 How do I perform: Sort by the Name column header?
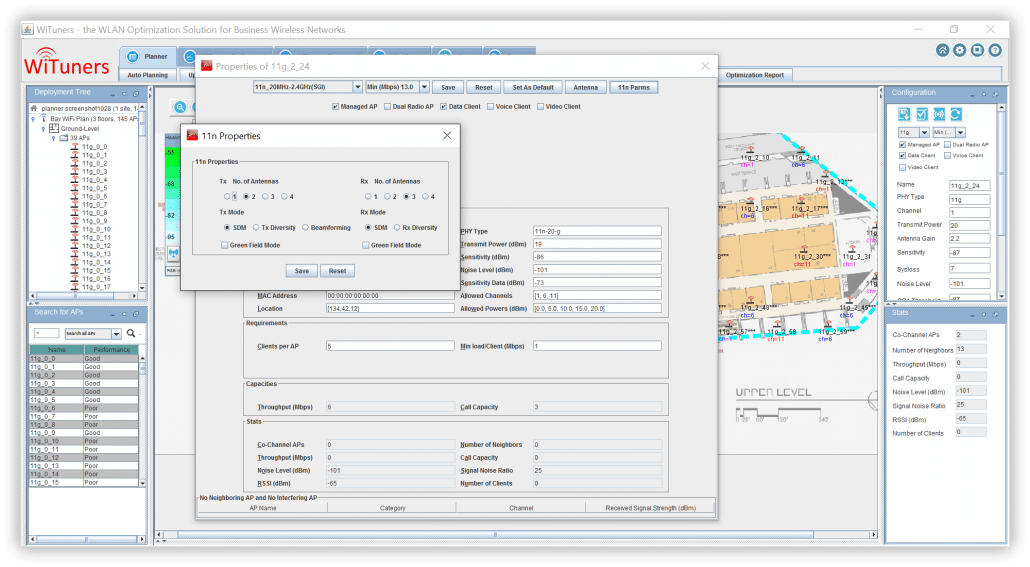56,350
